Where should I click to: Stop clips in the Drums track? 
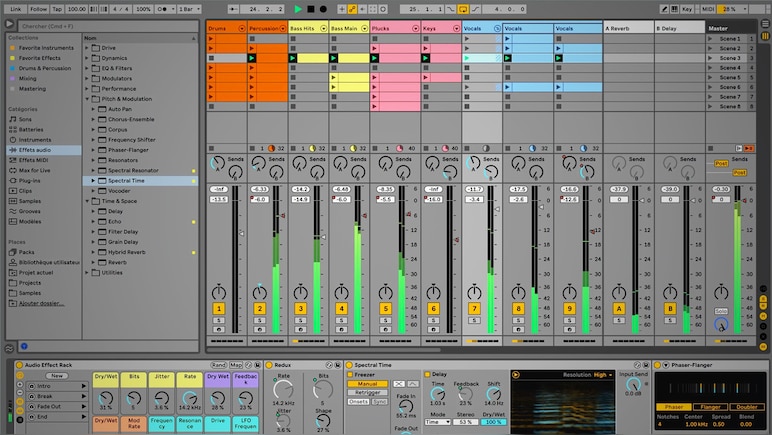point(211,148)
